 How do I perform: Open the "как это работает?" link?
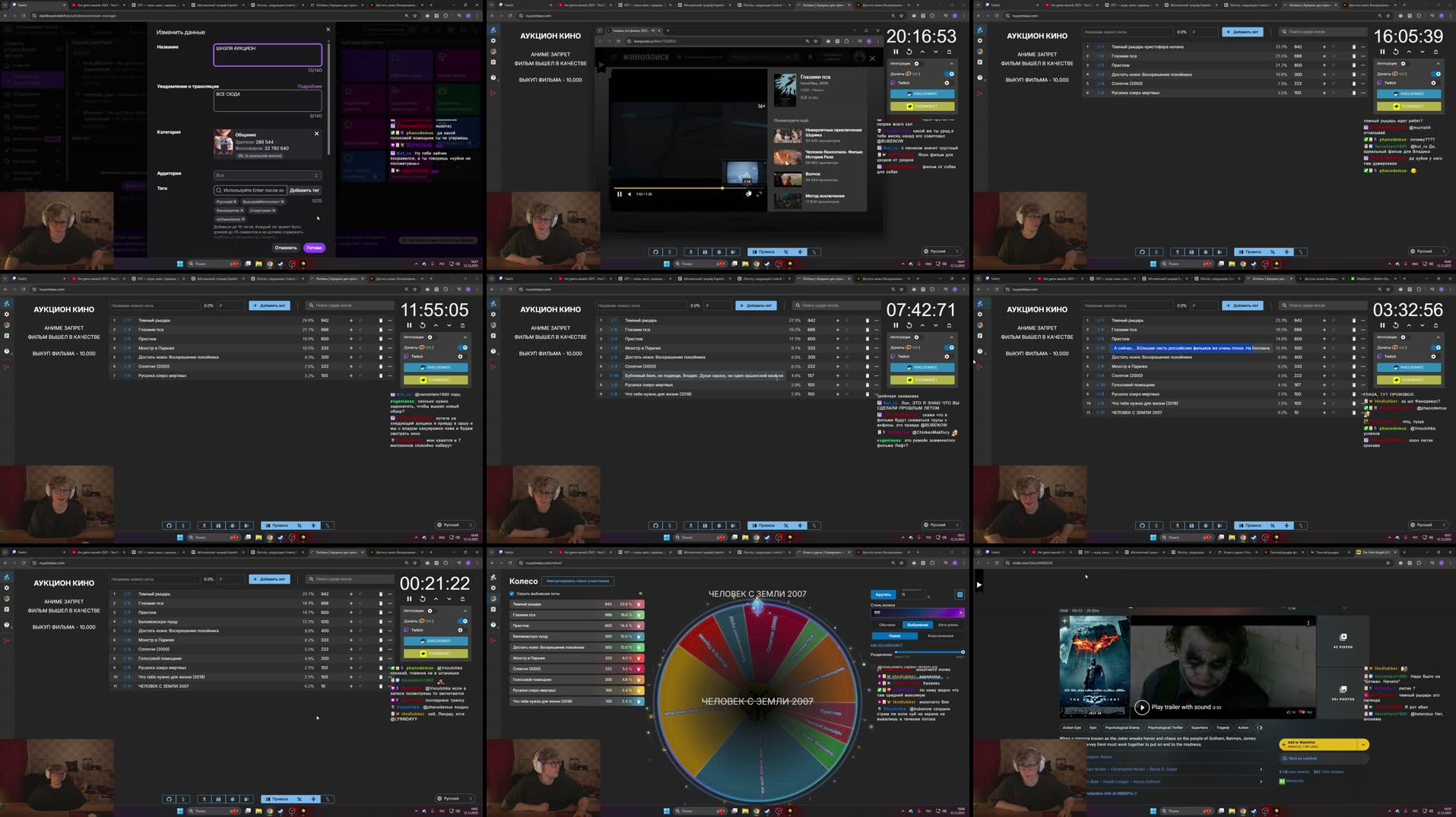pos(888,644)
